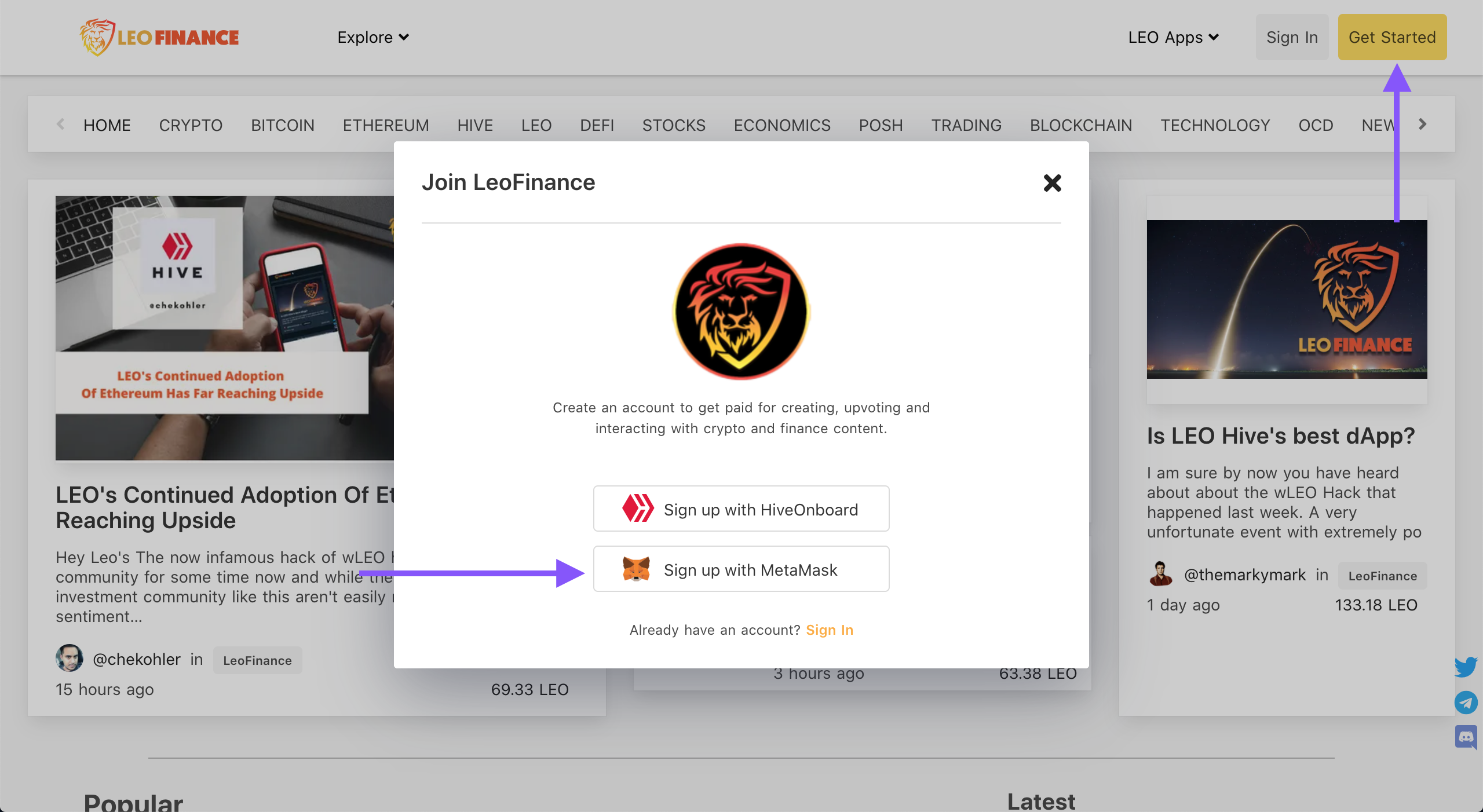Viewport: 1483px width, 812px height.
Task: Open 'LEO's Continued Adoption' article title
Action: point(225,507)
